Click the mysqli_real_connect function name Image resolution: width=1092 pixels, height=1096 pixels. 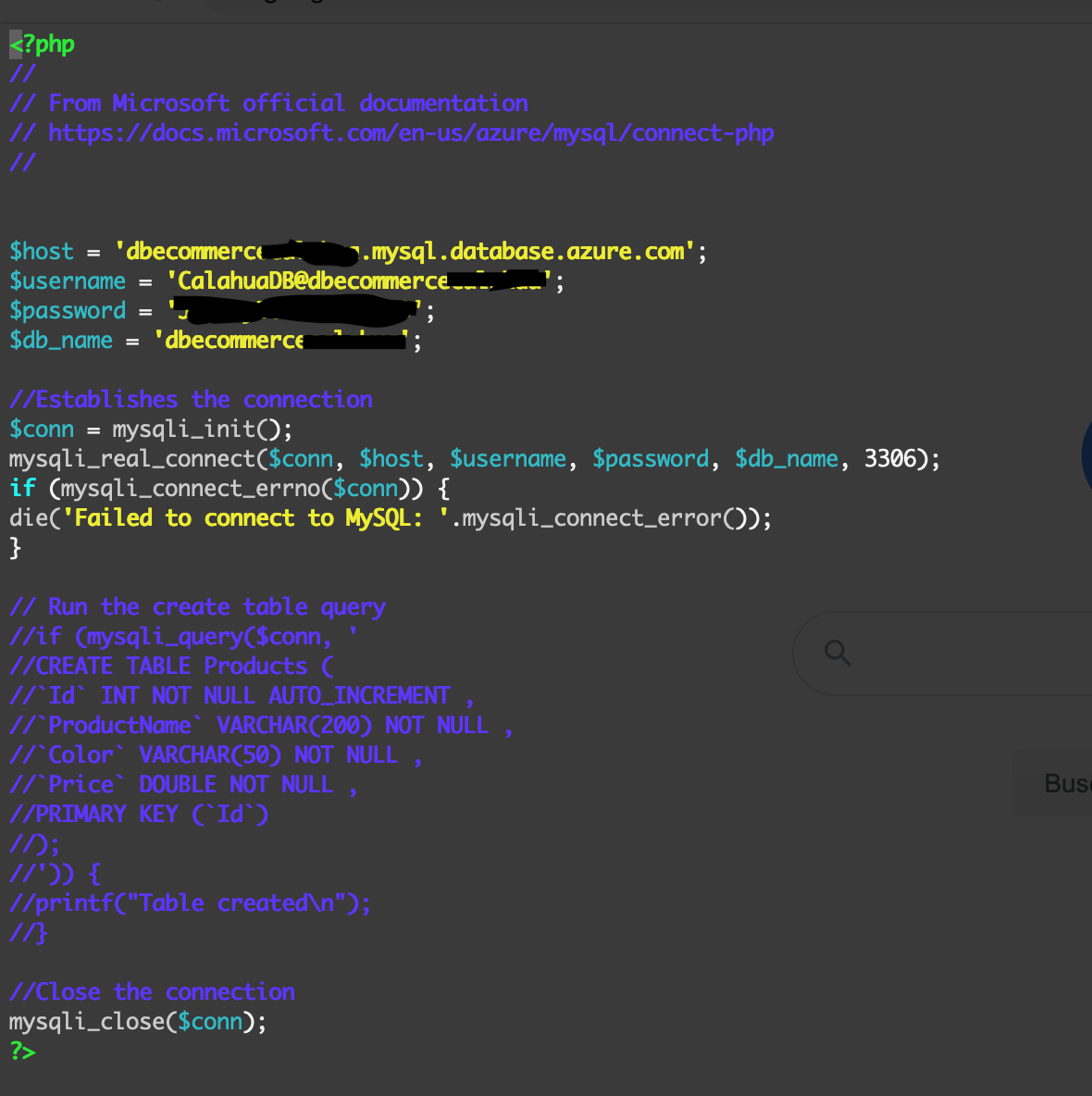pos(132,459)
